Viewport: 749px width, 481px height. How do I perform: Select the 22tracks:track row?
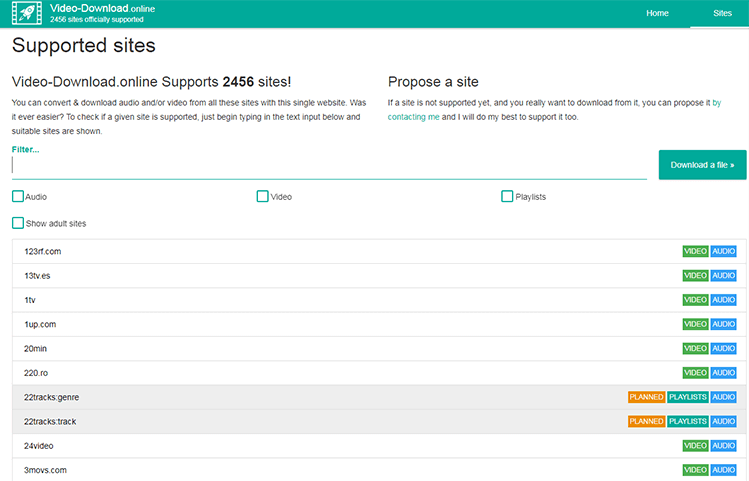(379, 422)
